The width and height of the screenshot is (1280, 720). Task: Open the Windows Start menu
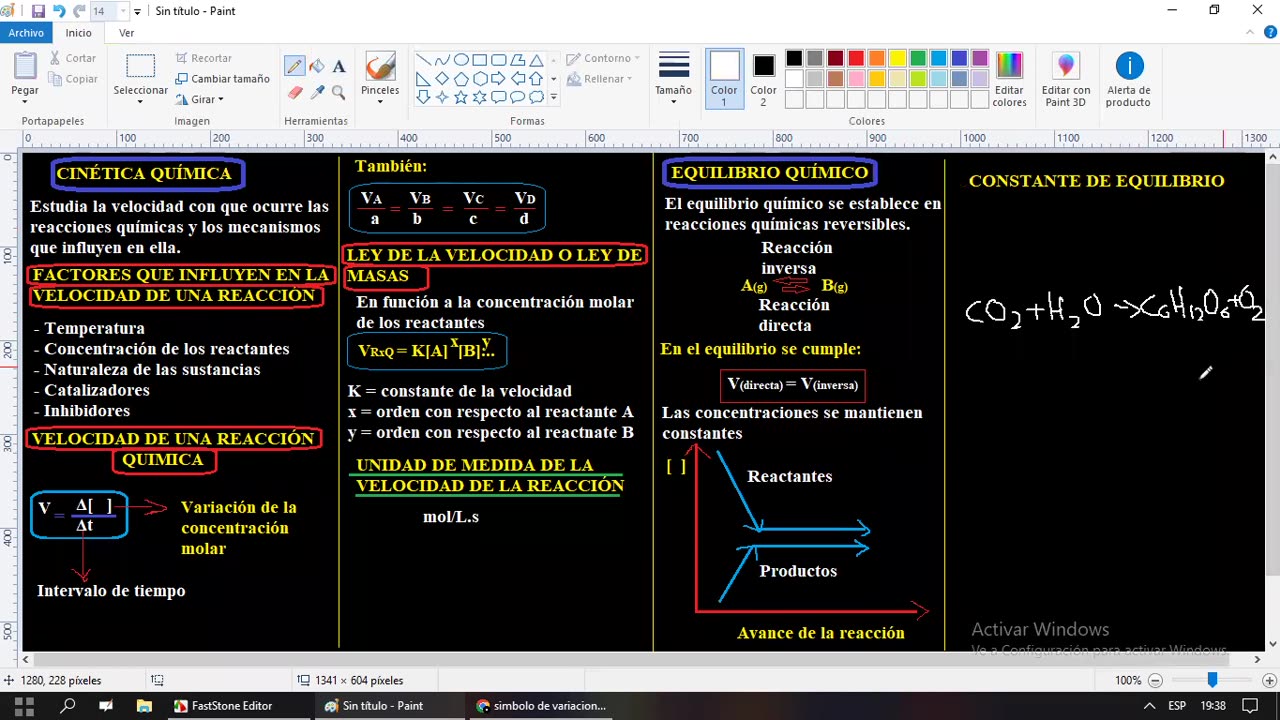coord(22,705)
